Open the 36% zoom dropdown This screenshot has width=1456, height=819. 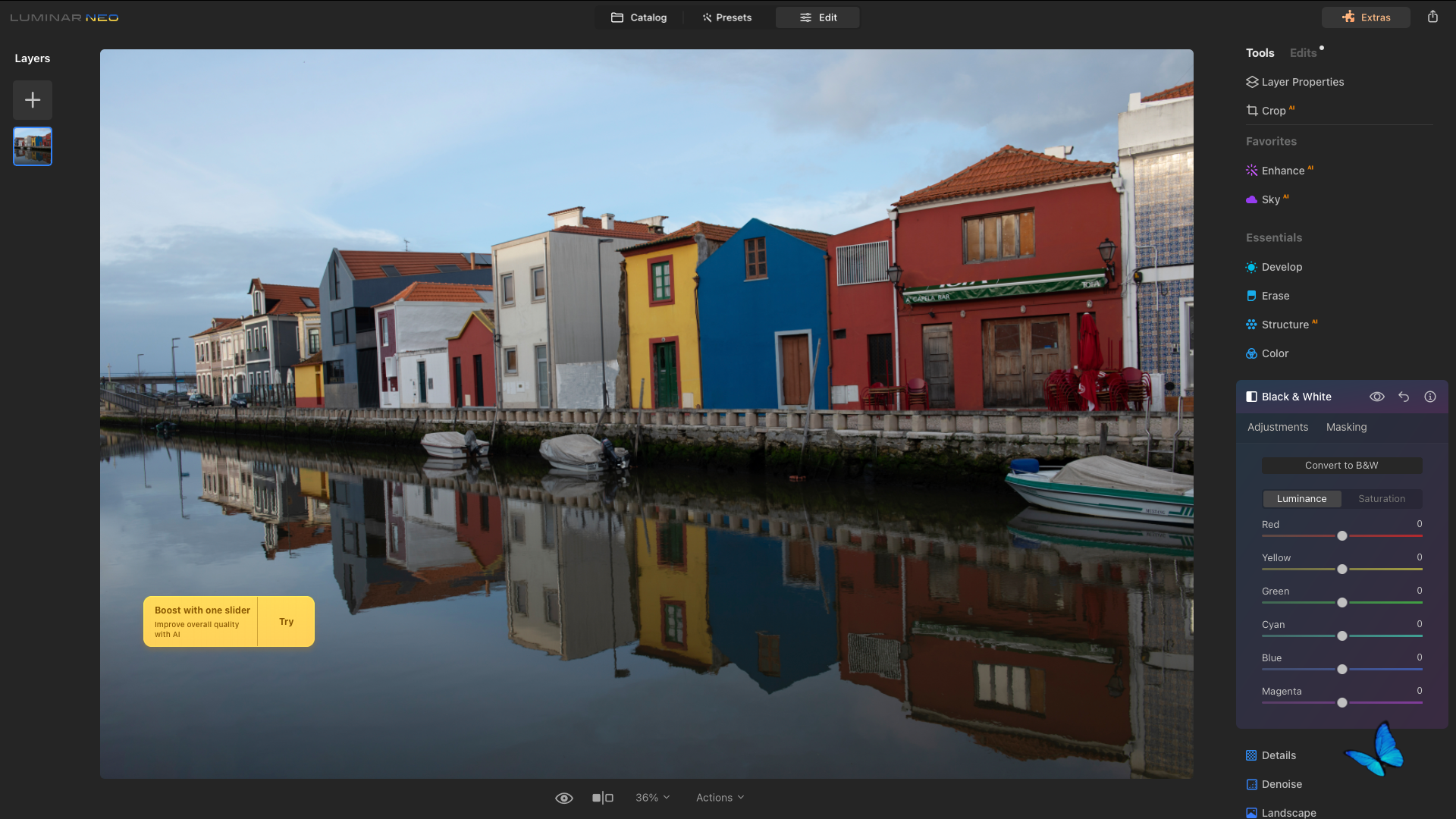point(652,798)
